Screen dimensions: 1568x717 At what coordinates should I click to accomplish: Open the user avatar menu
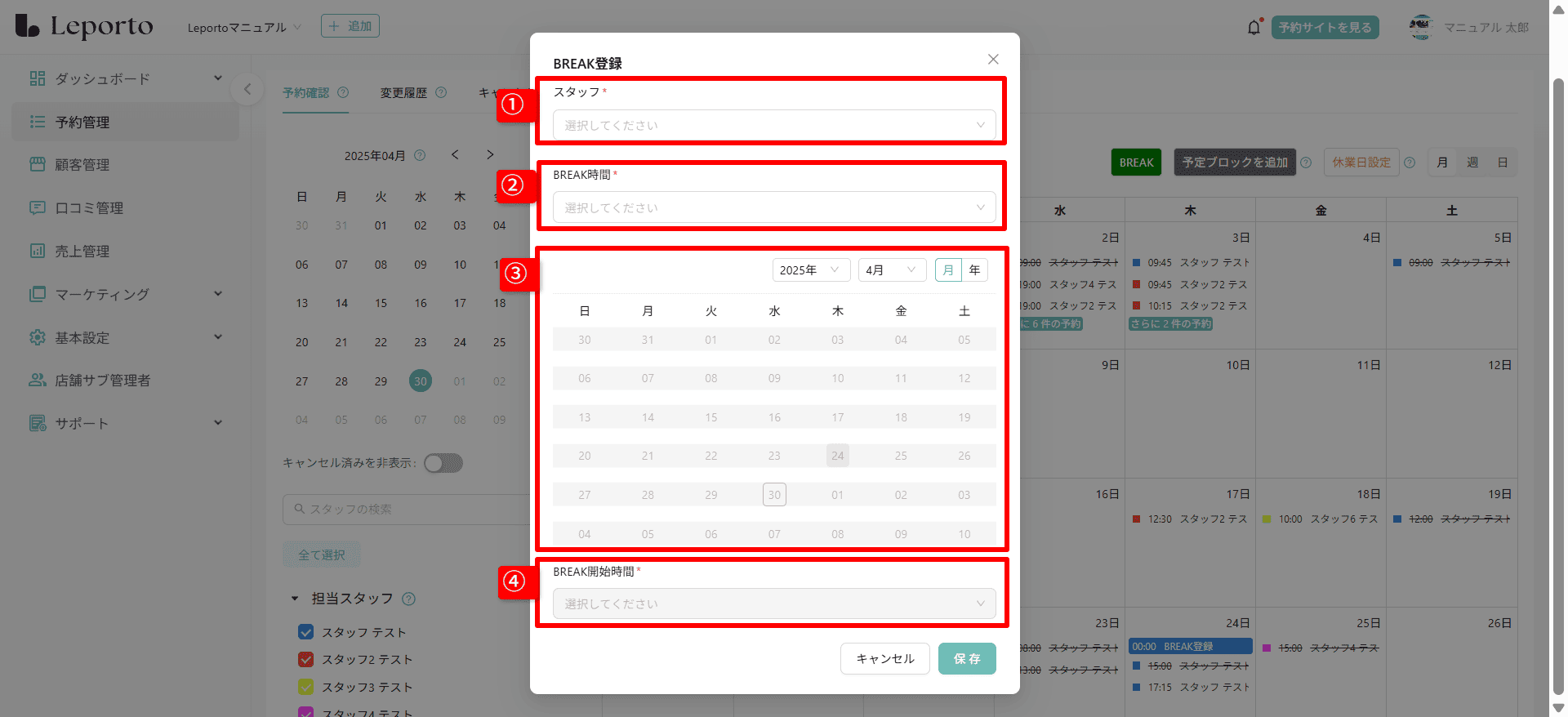(1421, 27)
